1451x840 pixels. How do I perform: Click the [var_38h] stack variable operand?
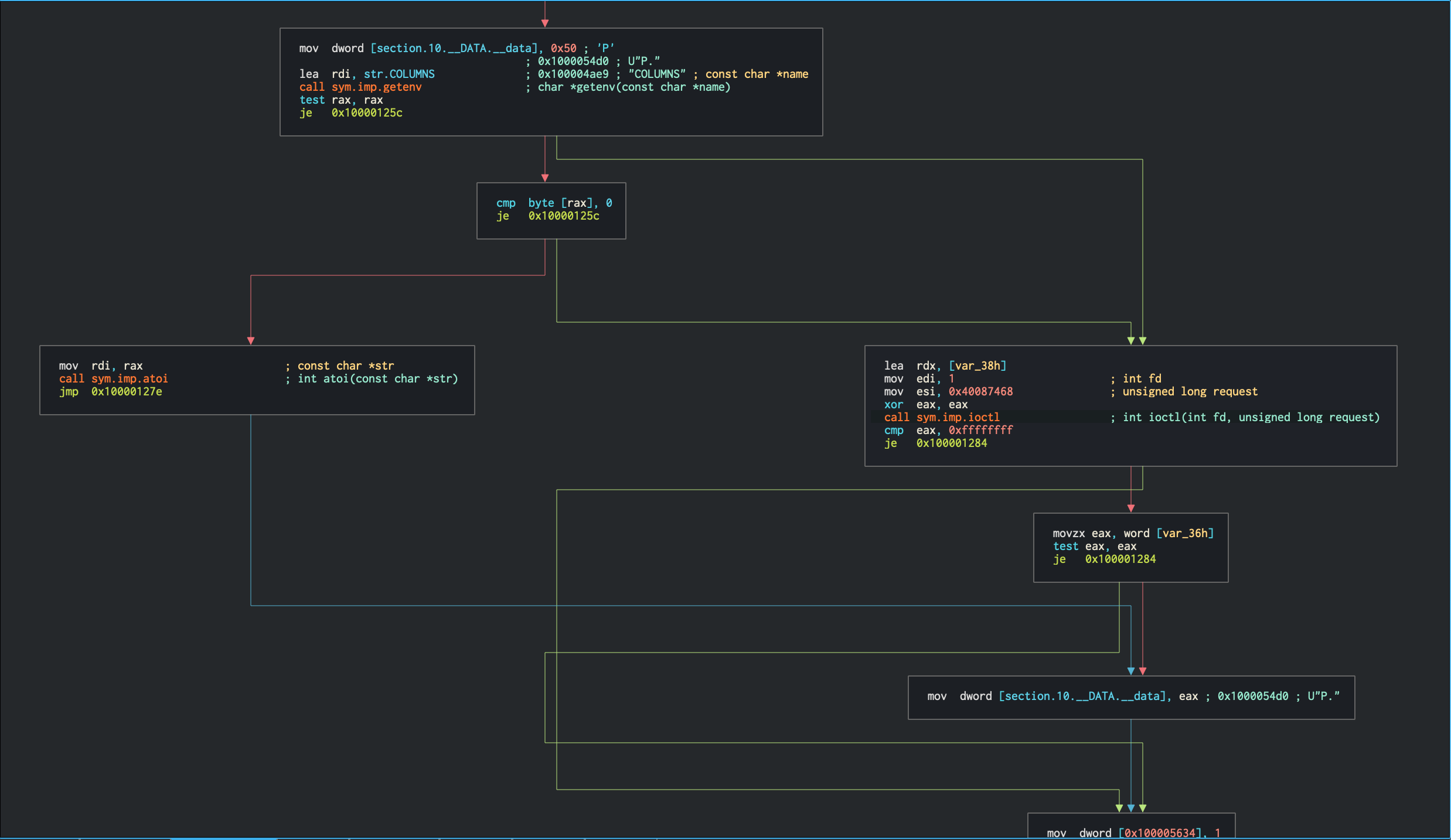[x=976, y=366]
